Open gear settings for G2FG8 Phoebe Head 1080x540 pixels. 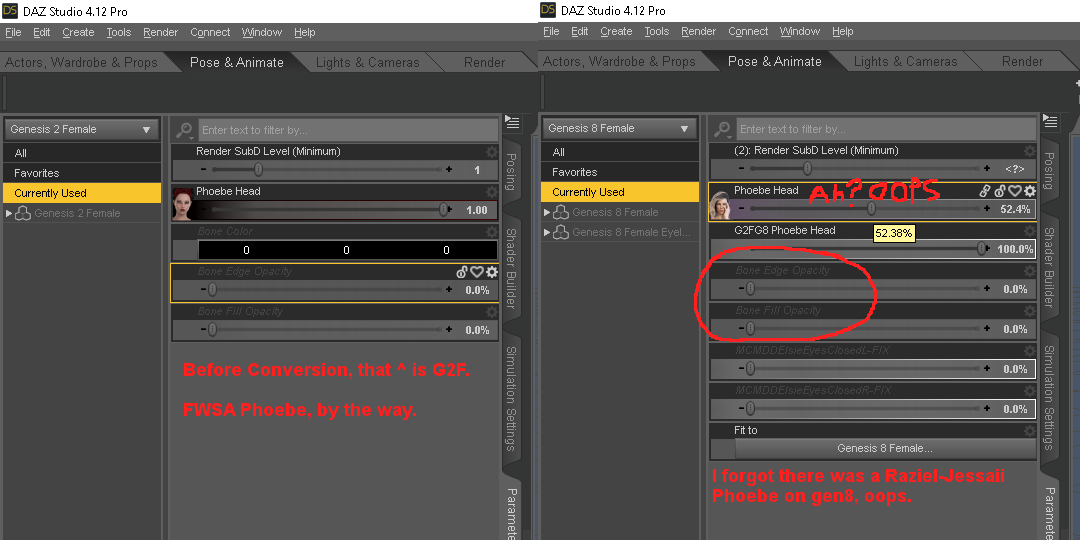pos(1029,231)
